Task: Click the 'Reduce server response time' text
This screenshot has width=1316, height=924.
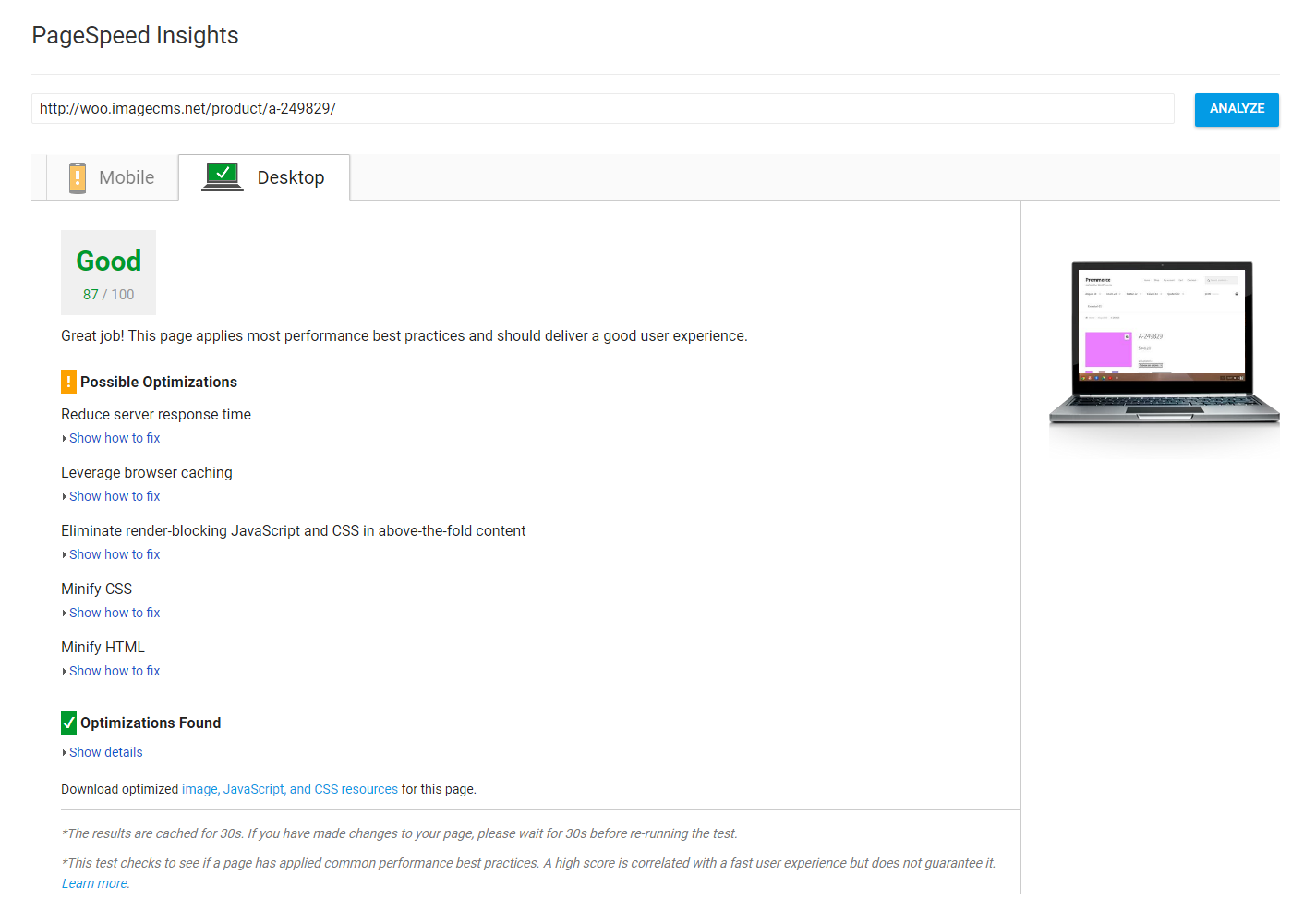Action: click(x=156, y=414)
